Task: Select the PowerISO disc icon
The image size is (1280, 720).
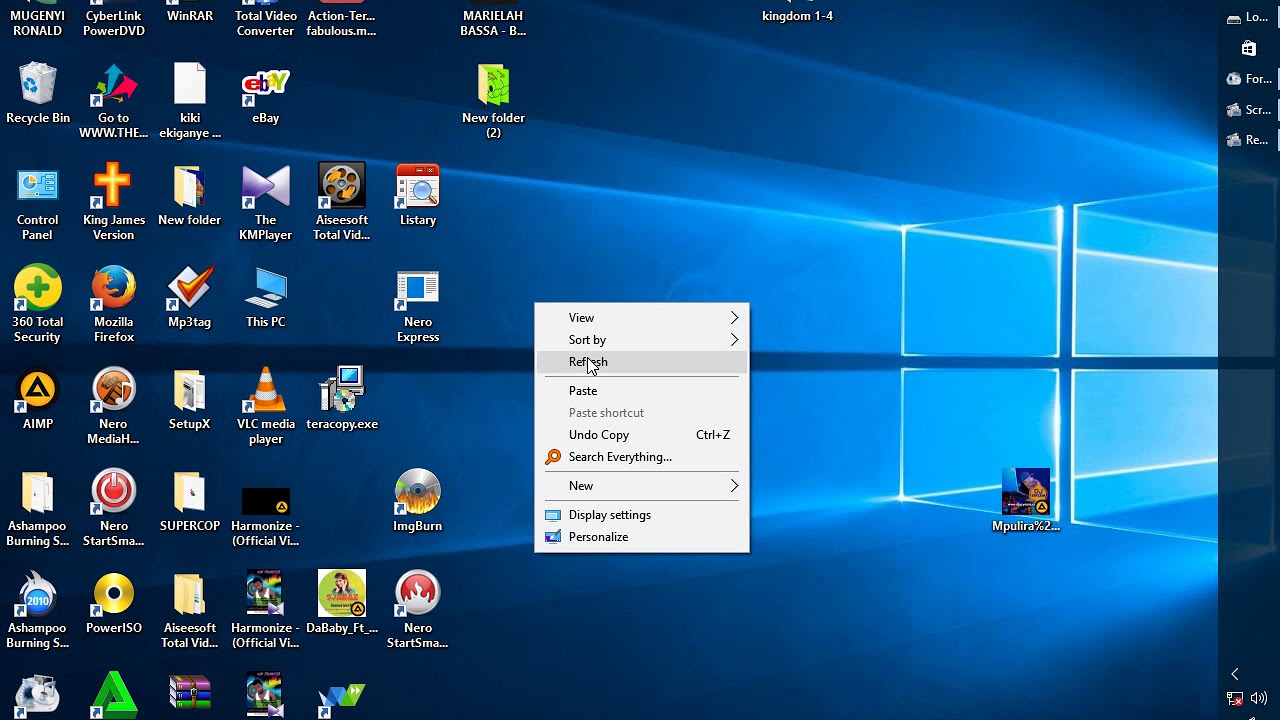Action: tap(113, 594)
